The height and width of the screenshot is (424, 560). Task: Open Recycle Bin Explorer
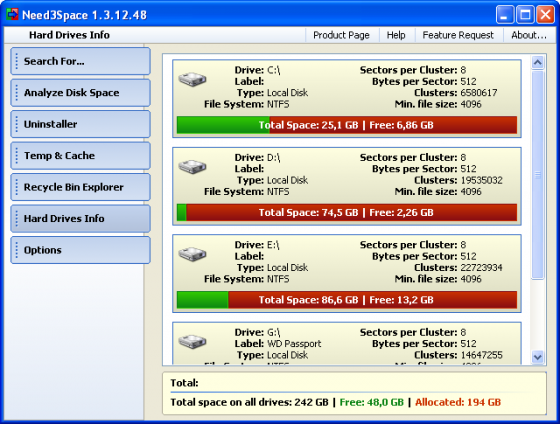(80, 187)
